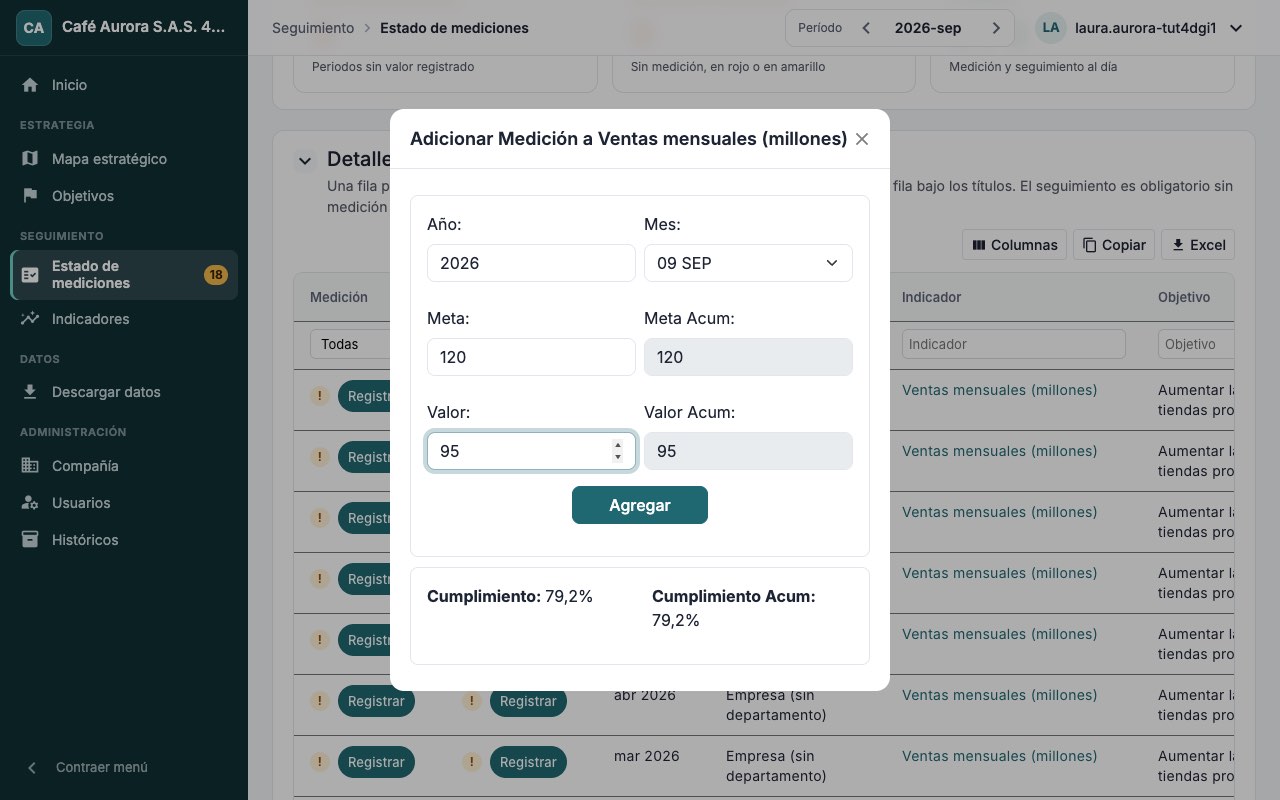This screenshot has width=1280, height=800.
Task: Go to next period arrow
Action: click(x=996, y=28)
